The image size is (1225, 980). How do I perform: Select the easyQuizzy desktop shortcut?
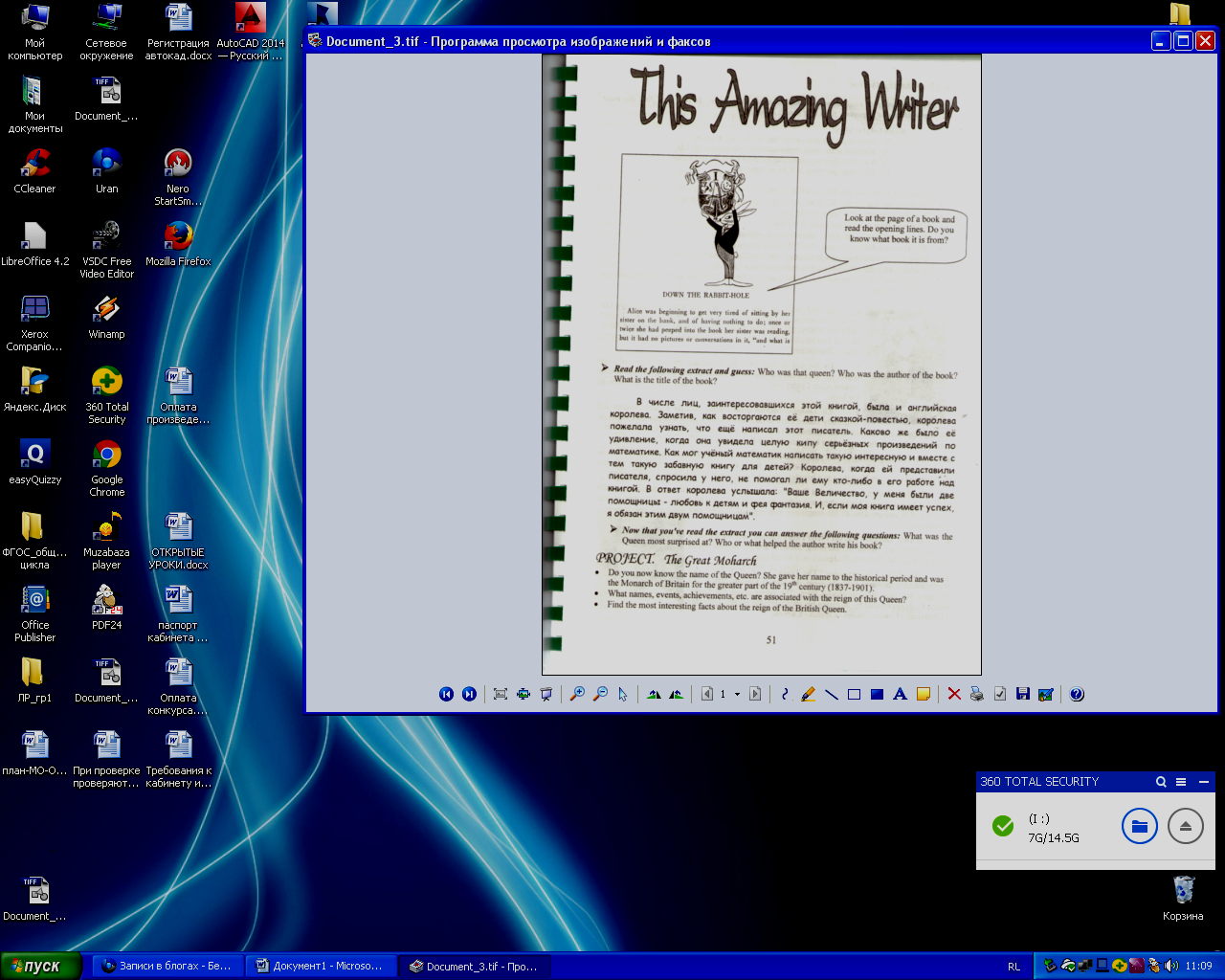34,462
